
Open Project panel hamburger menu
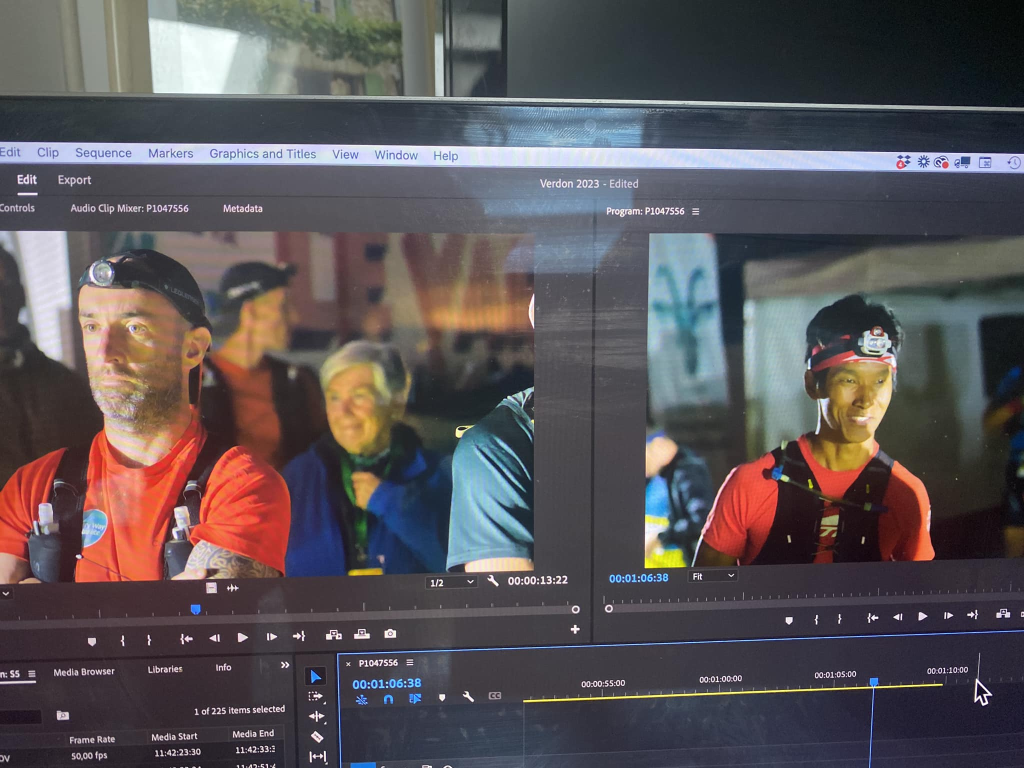(31, 674)
